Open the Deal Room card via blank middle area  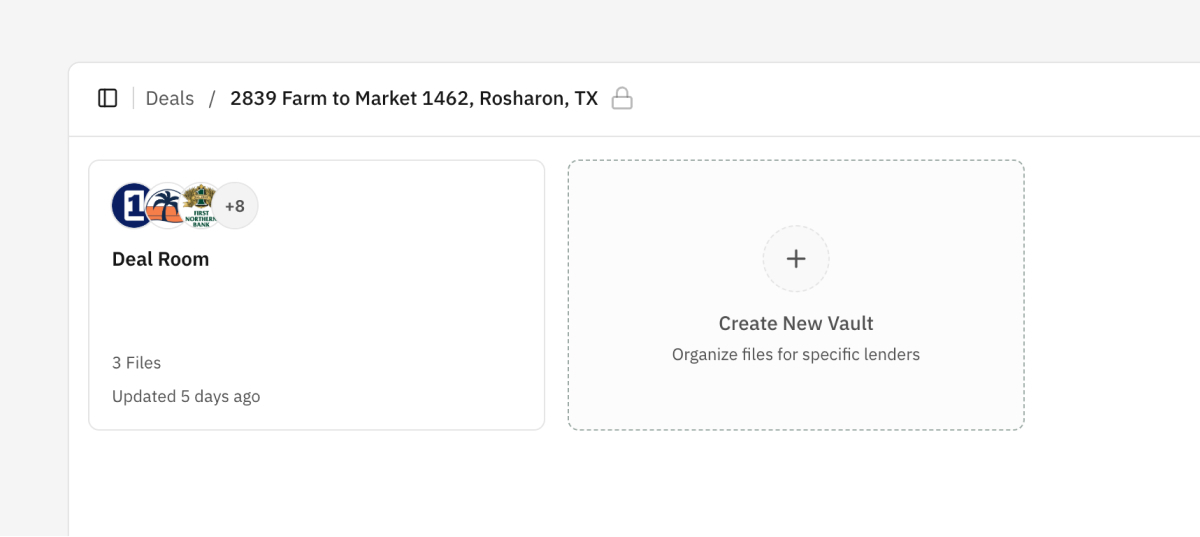pos(316,312)
